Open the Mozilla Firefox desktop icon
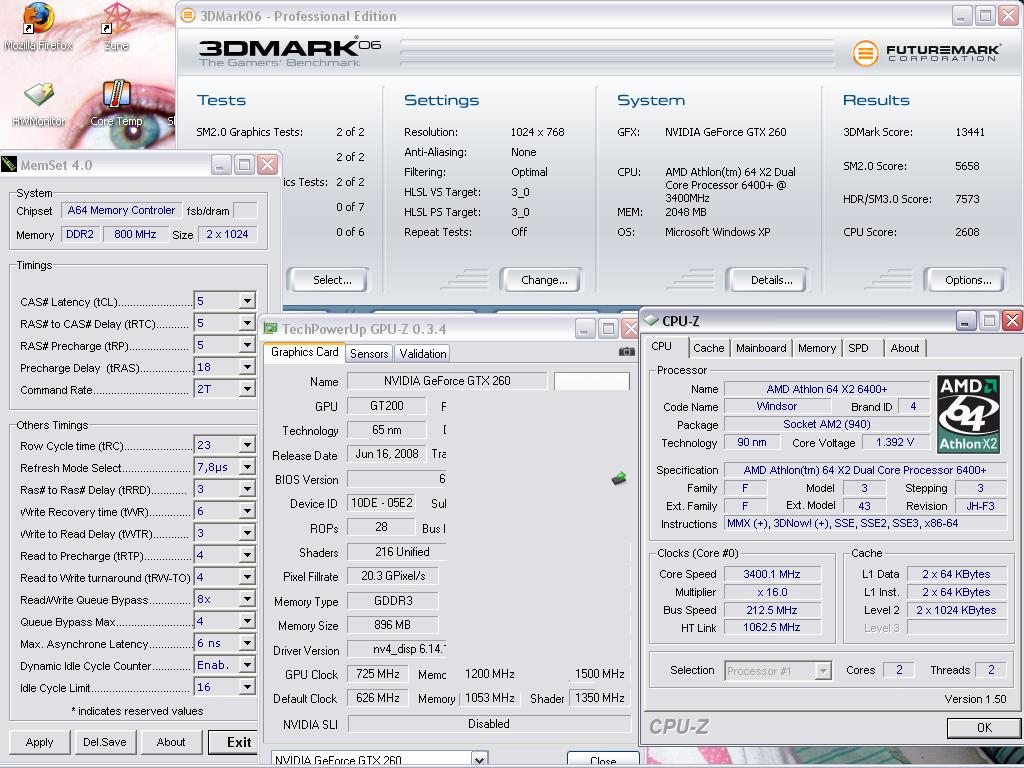 click(38, 27)
